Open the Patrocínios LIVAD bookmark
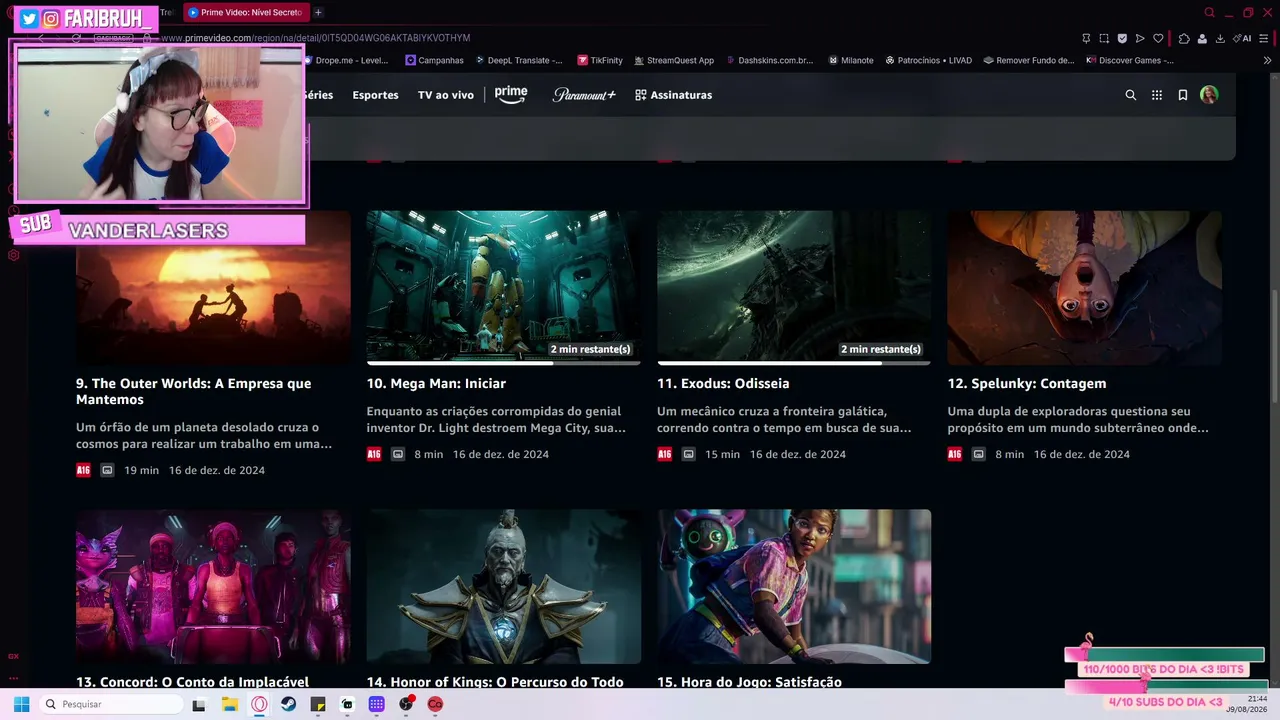The image size is (1280, 720). (x=928, y=60)
